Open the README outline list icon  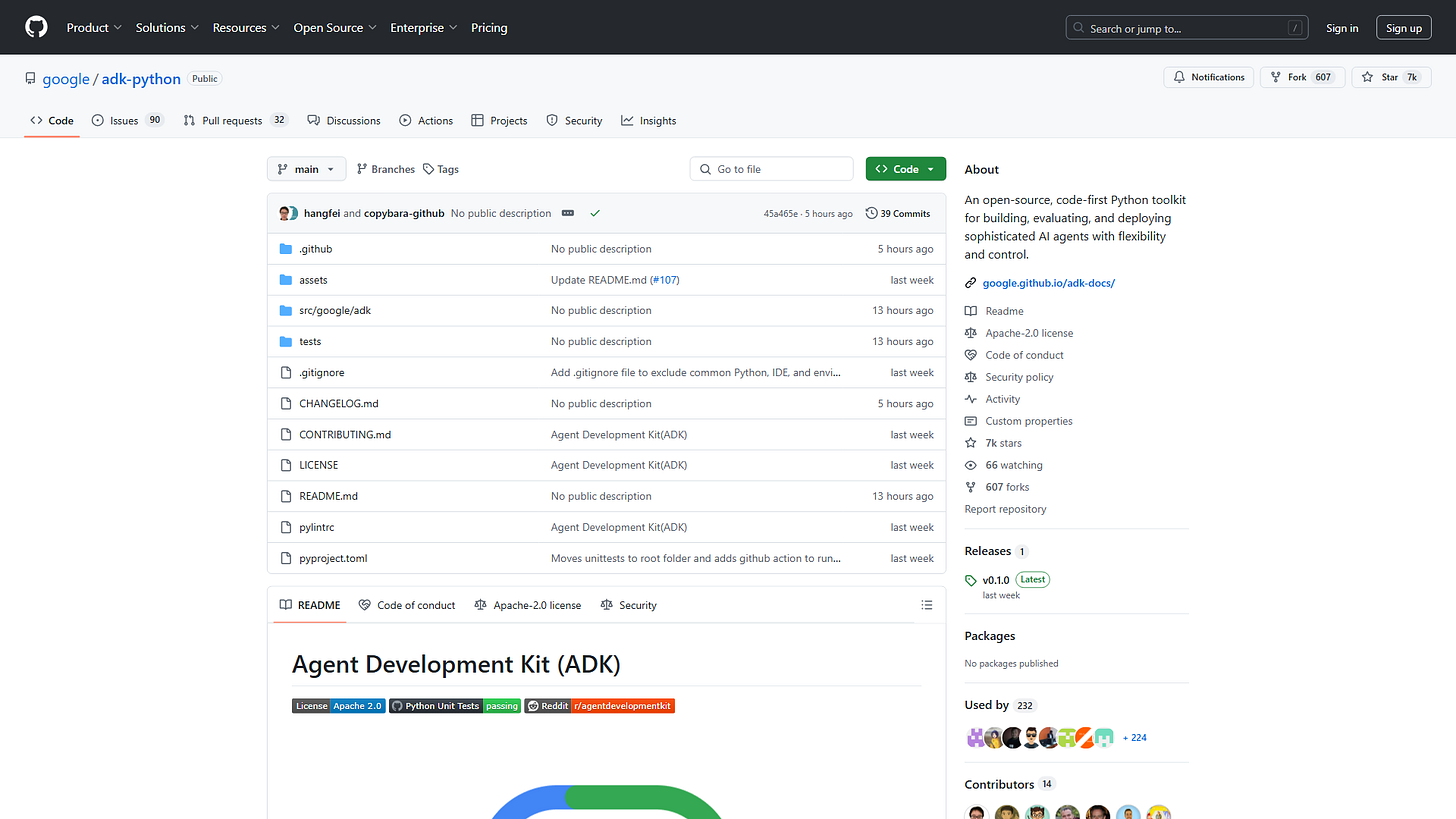(x=927, y=605)
